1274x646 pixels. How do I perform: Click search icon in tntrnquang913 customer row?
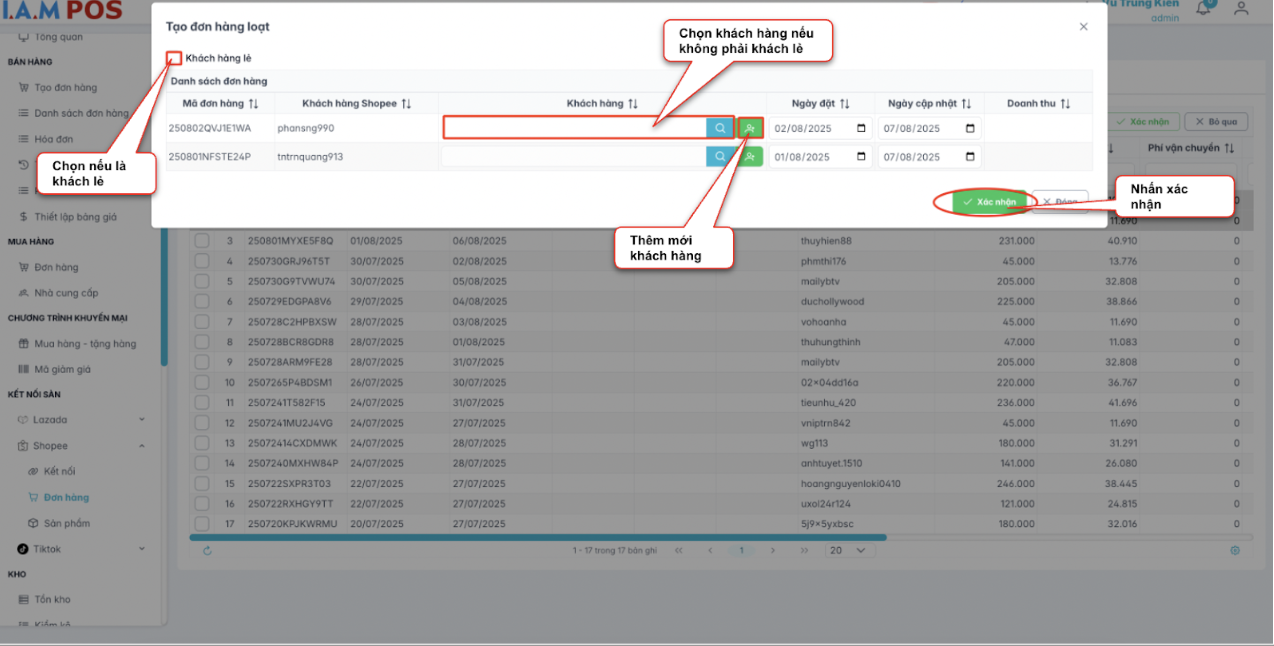coord(719,157)
